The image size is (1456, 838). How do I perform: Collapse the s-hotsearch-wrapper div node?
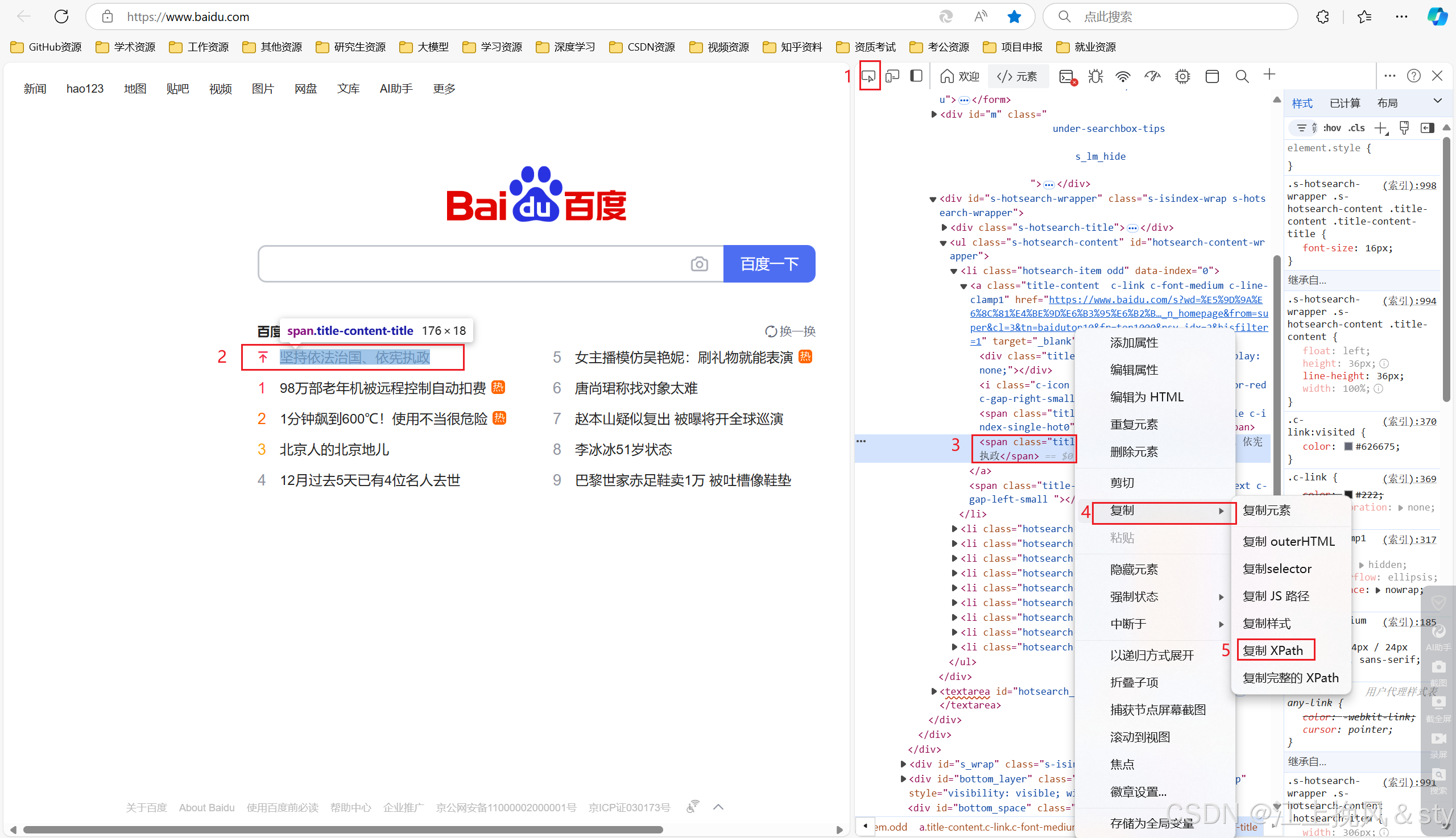pyautogui.click(x=933, y=199)
